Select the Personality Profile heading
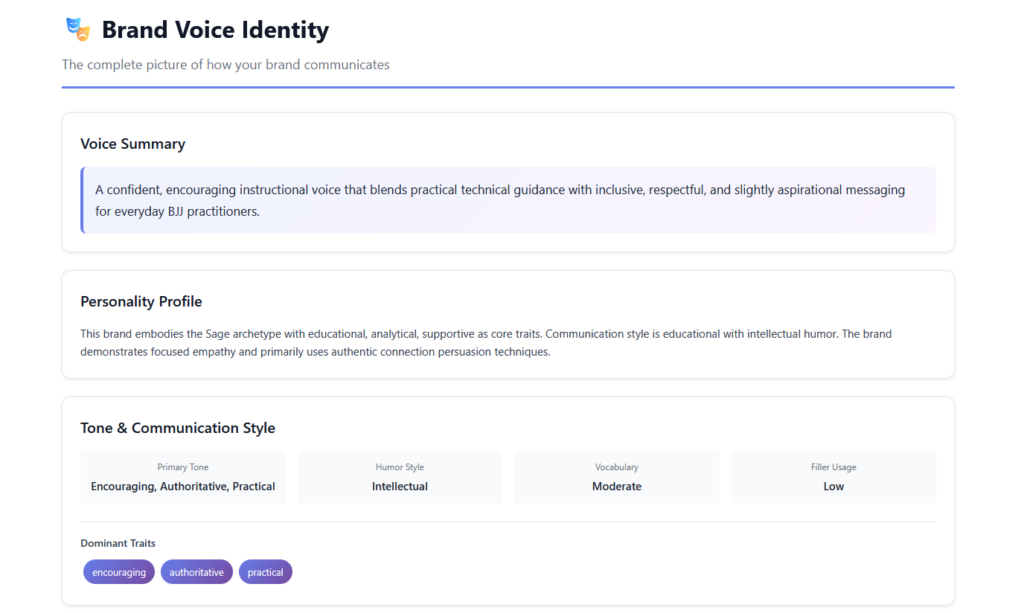 pos(141,301)
